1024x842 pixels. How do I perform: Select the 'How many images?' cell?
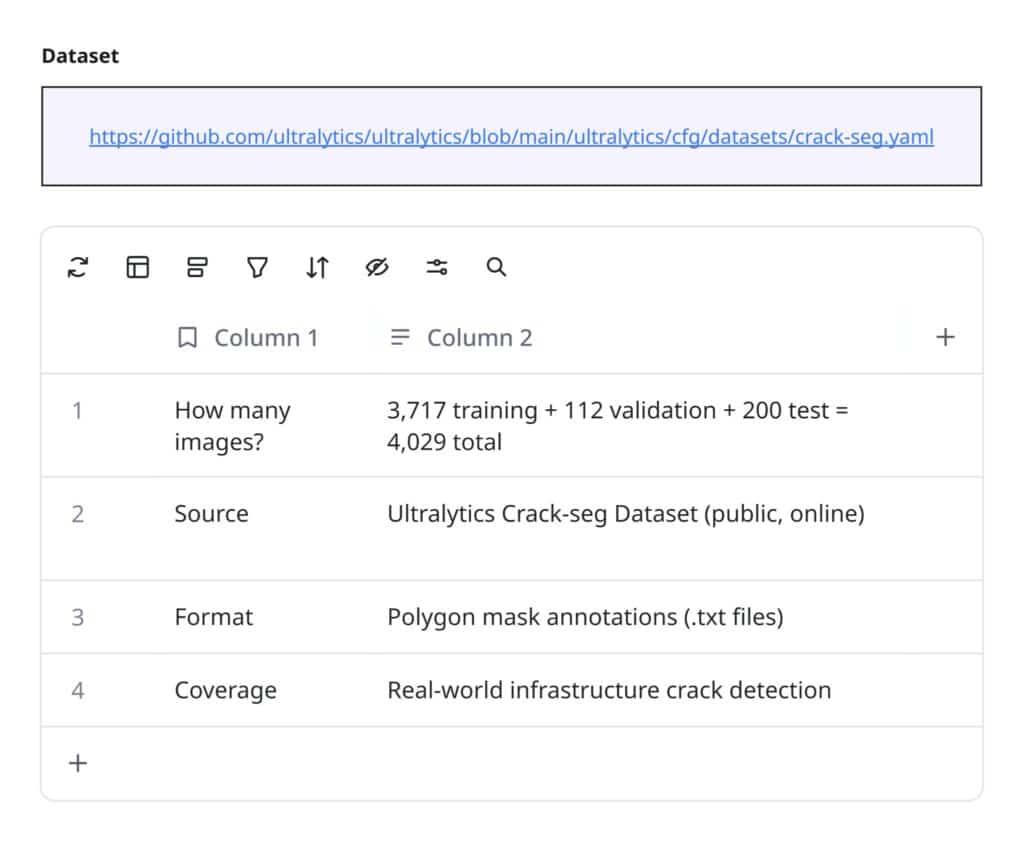tap(233, 426)
